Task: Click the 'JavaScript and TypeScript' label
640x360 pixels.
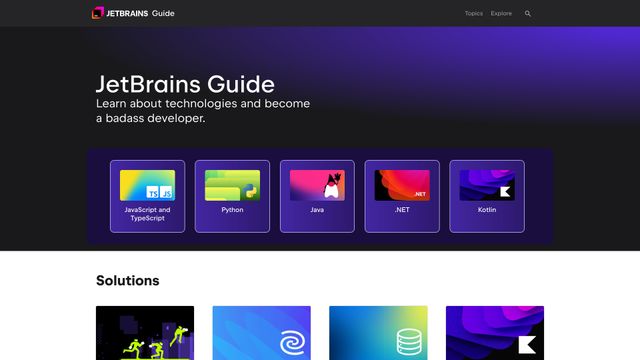Action: tap(147, 214)
